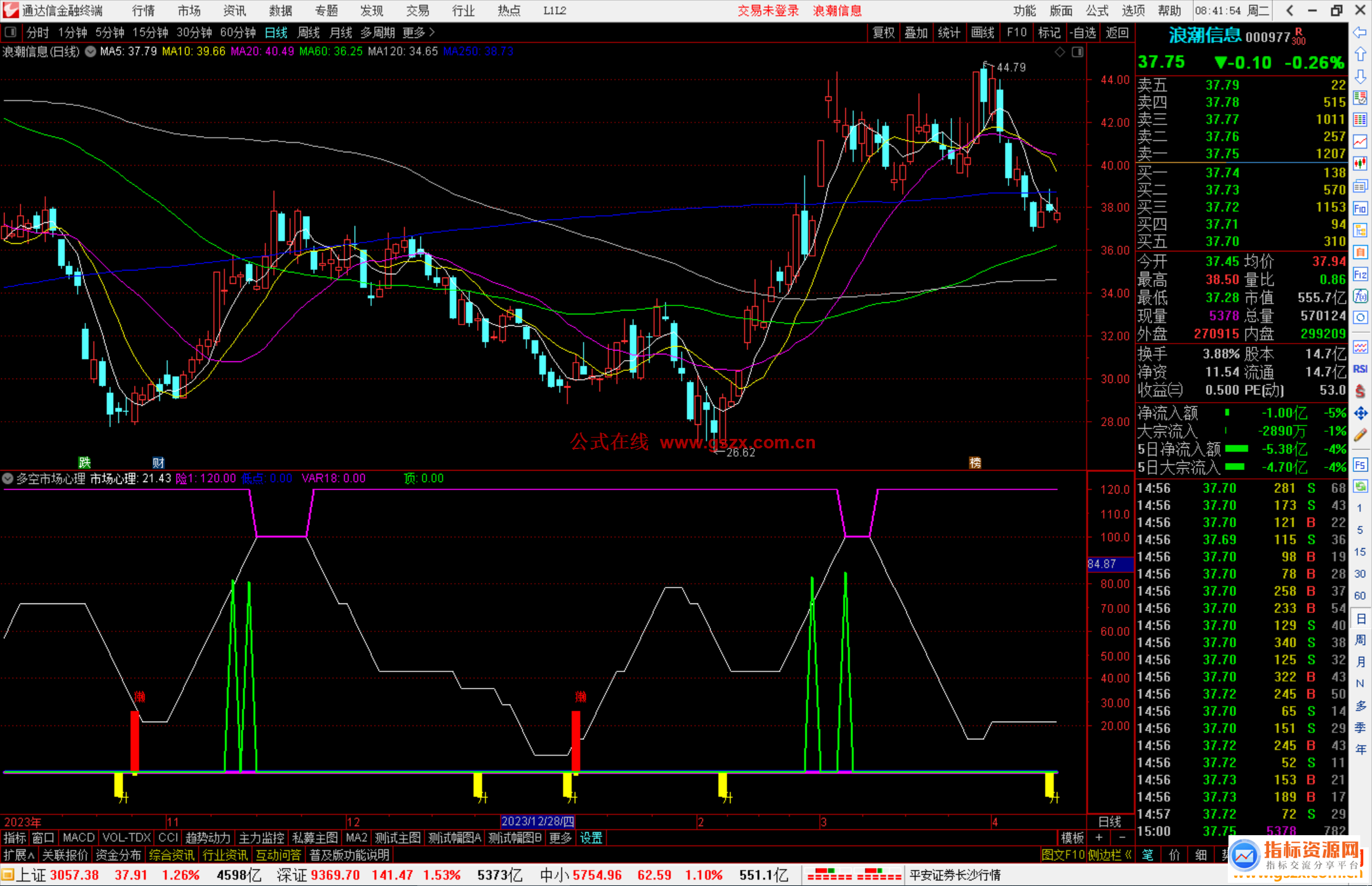This screenshot has height=886, width=1372.
Task: Open the 复权 adjustment menu
Action: pos(884,32)
